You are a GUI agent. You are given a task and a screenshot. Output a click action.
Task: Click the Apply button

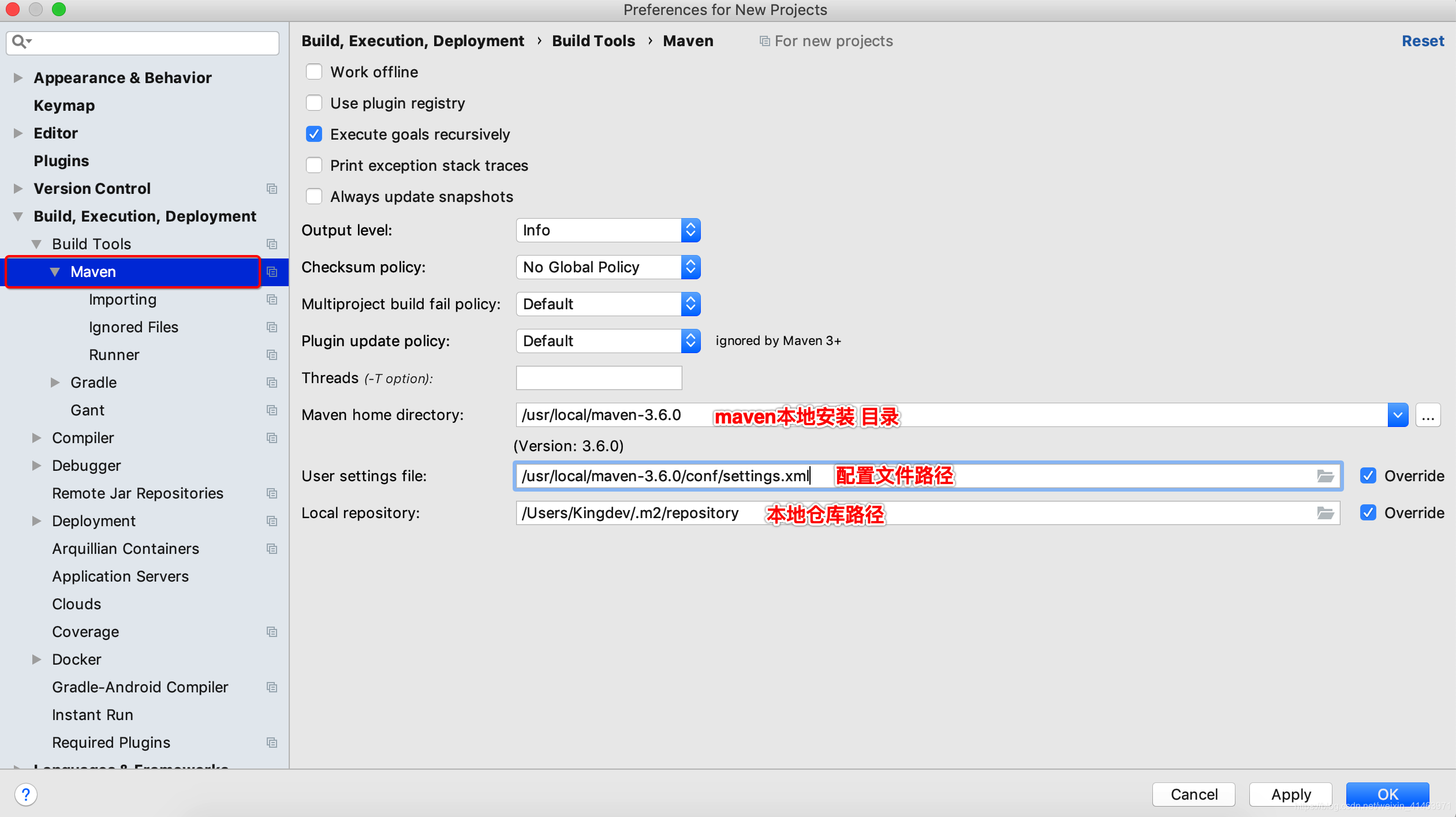point(1290,794)
